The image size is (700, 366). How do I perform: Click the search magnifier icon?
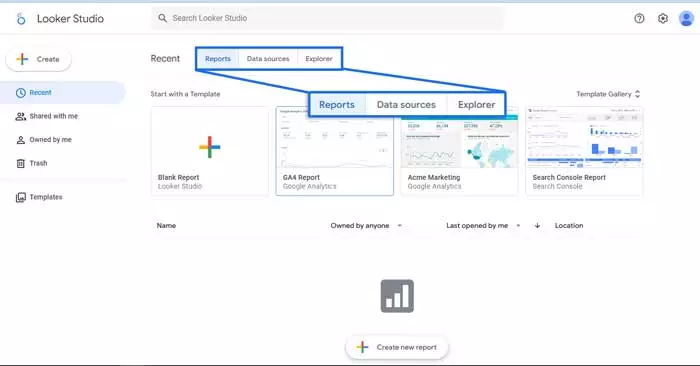tap(162, 18)
